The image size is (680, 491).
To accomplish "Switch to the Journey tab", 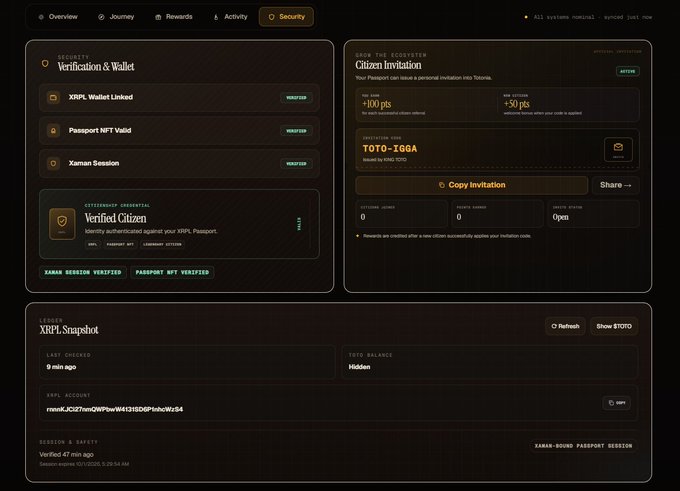I will (116, 17).
